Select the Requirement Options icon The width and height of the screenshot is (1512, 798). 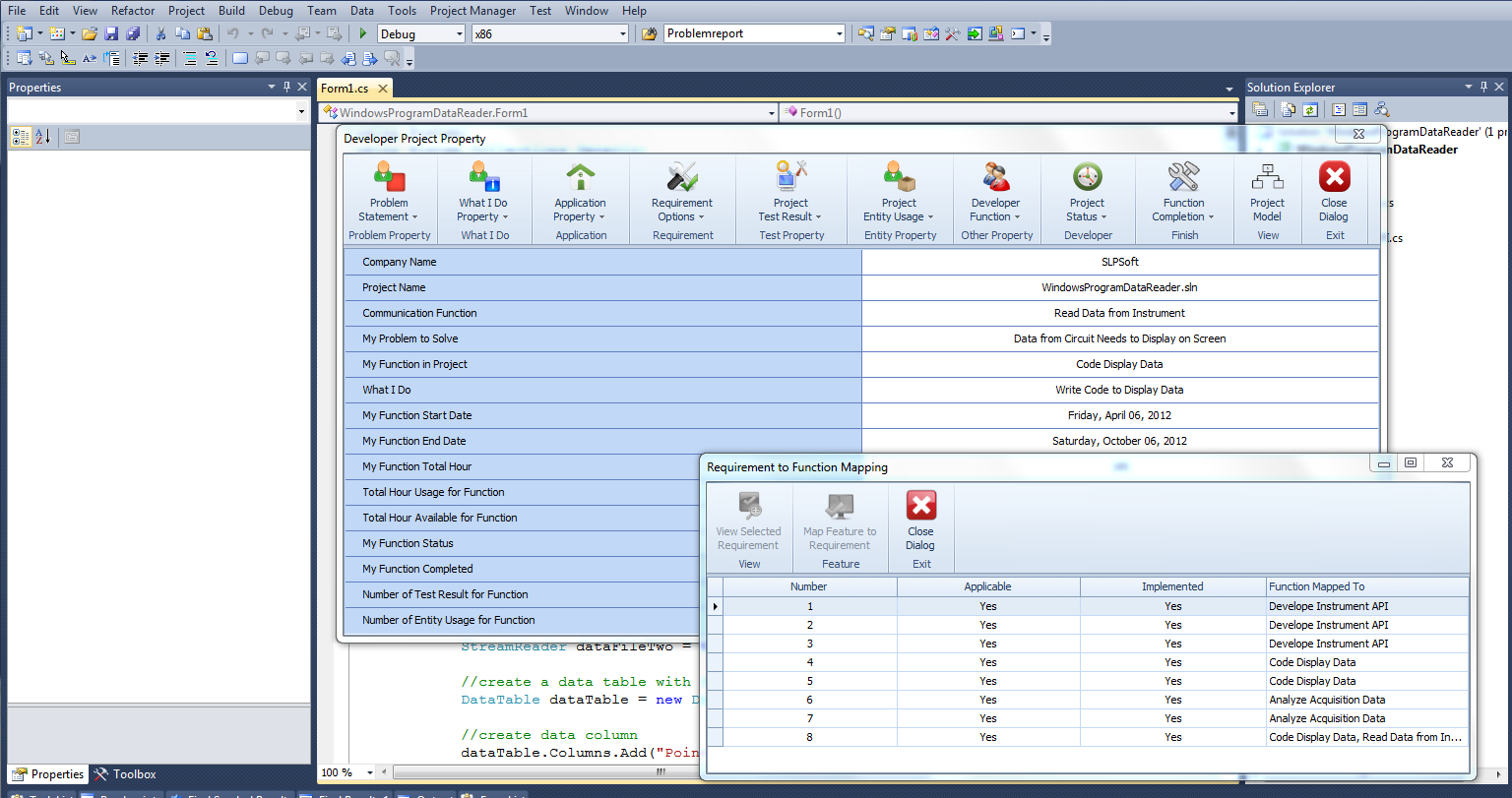coord(682,176)
